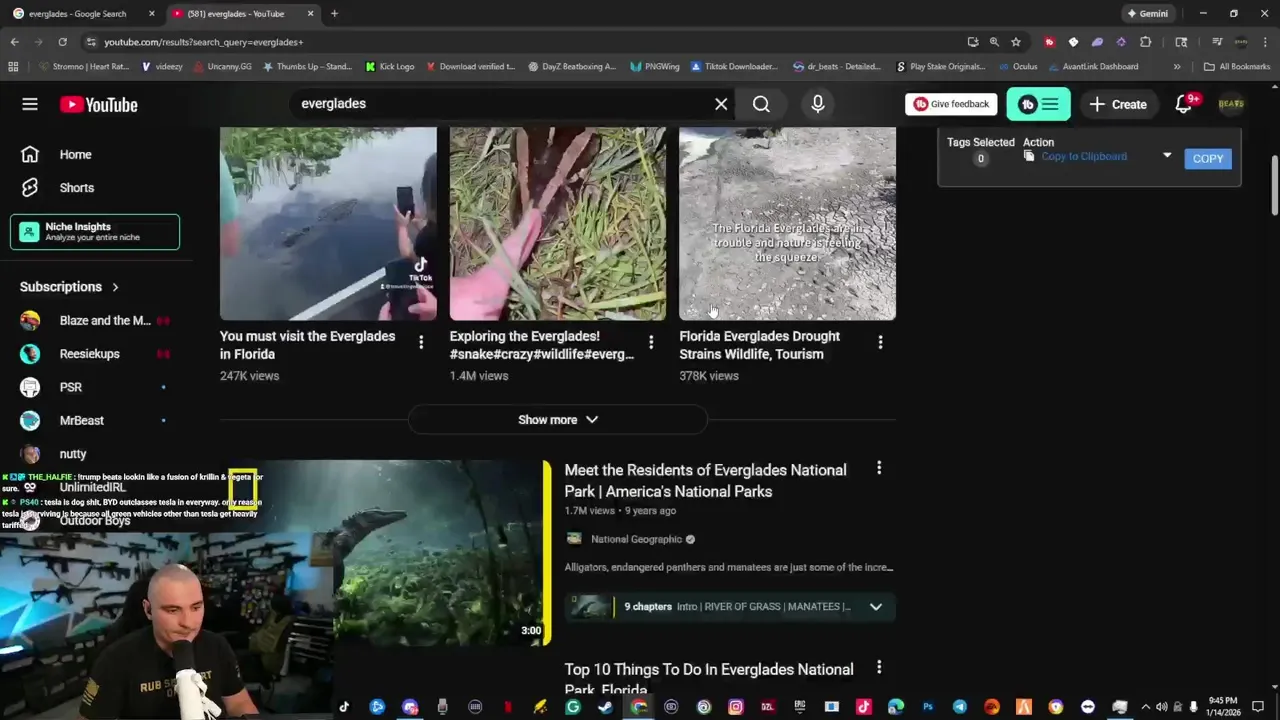Open options for Florida Everglades Drought short

(880, 342)
